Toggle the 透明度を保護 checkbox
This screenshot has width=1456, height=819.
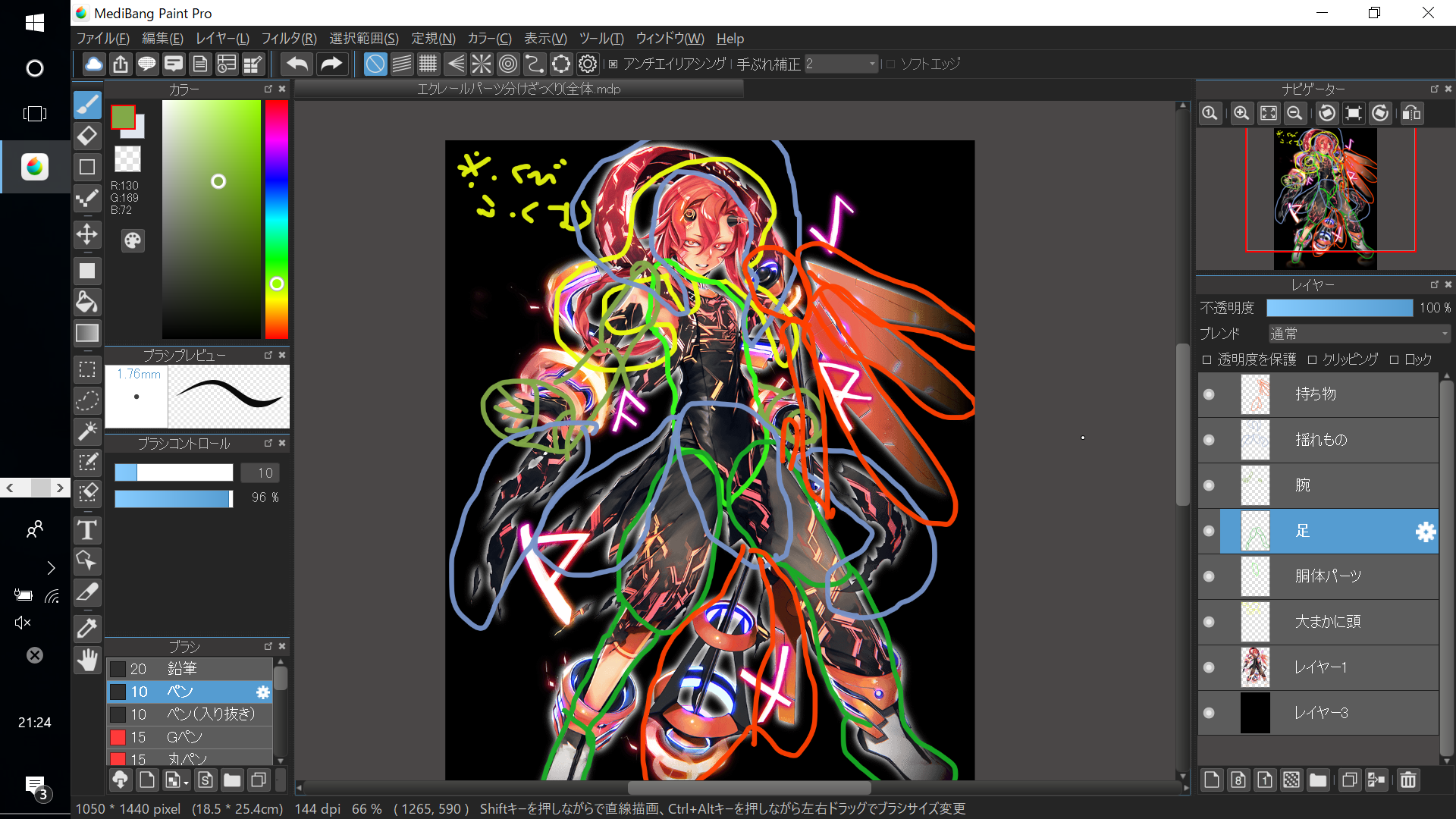1207,360
